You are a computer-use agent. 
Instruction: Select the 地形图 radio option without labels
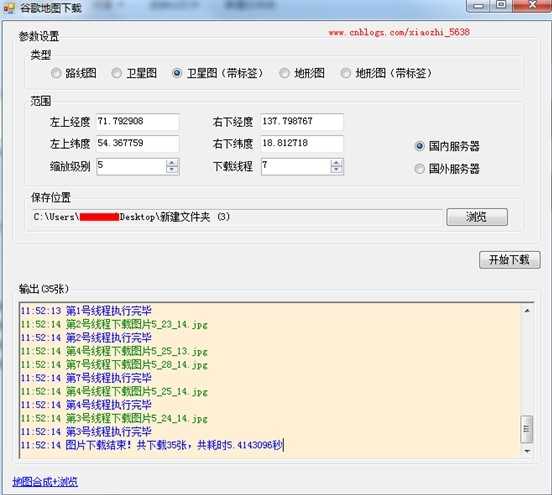[x=302, y=73]
